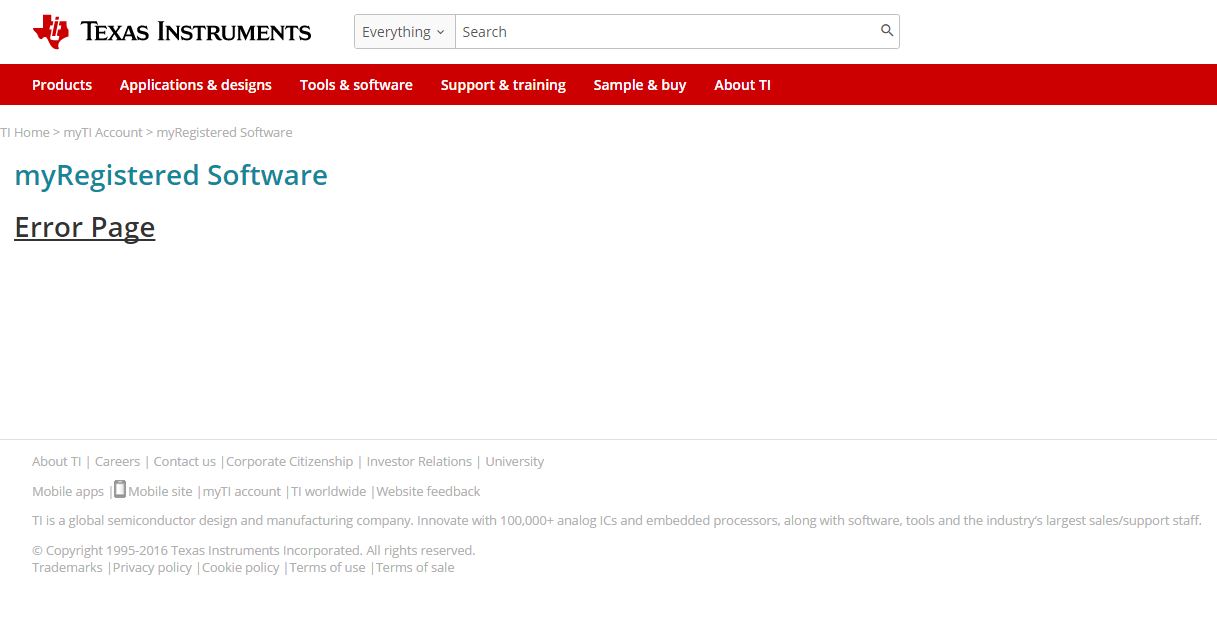
Task: Open the TI worldwide footer link
Action: point(329,491)
